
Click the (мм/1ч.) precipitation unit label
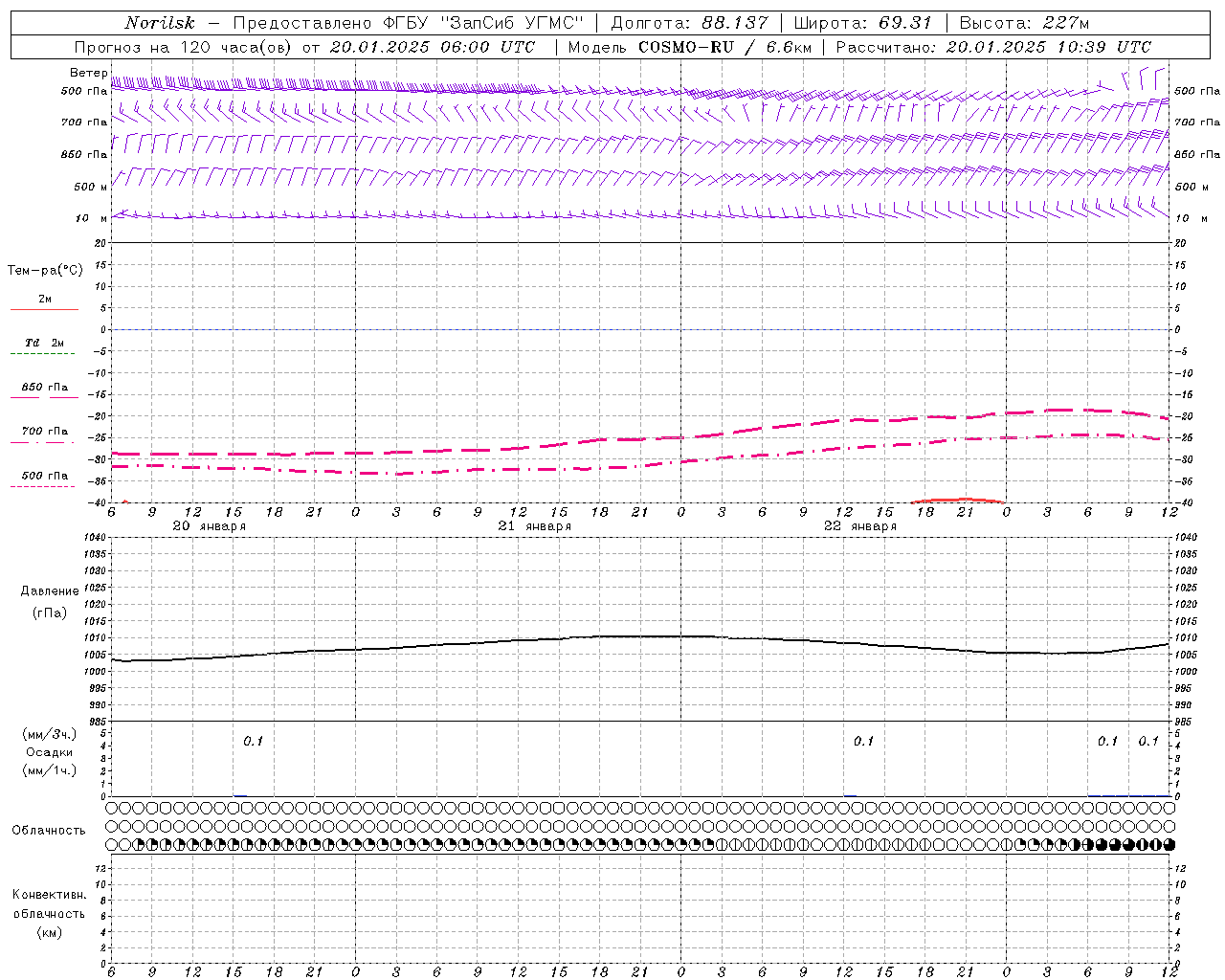coord(49,770)
